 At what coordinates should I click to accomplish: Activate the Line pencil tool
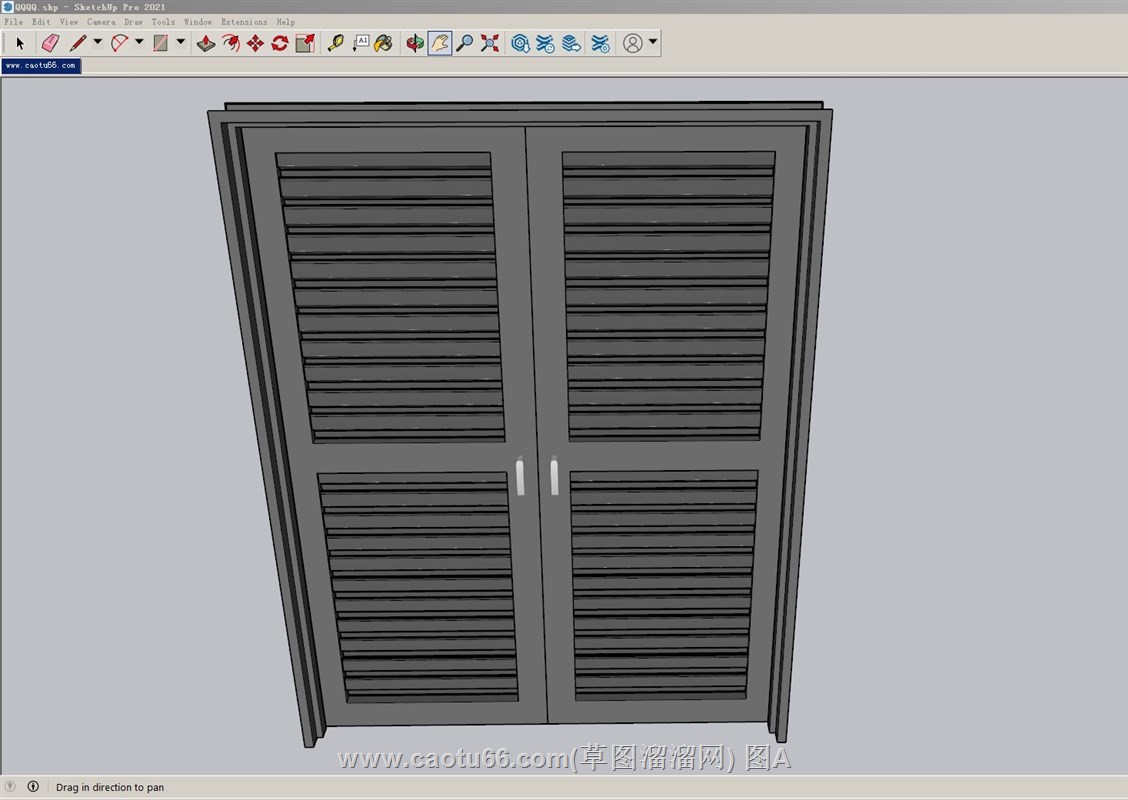click(78, 43)
